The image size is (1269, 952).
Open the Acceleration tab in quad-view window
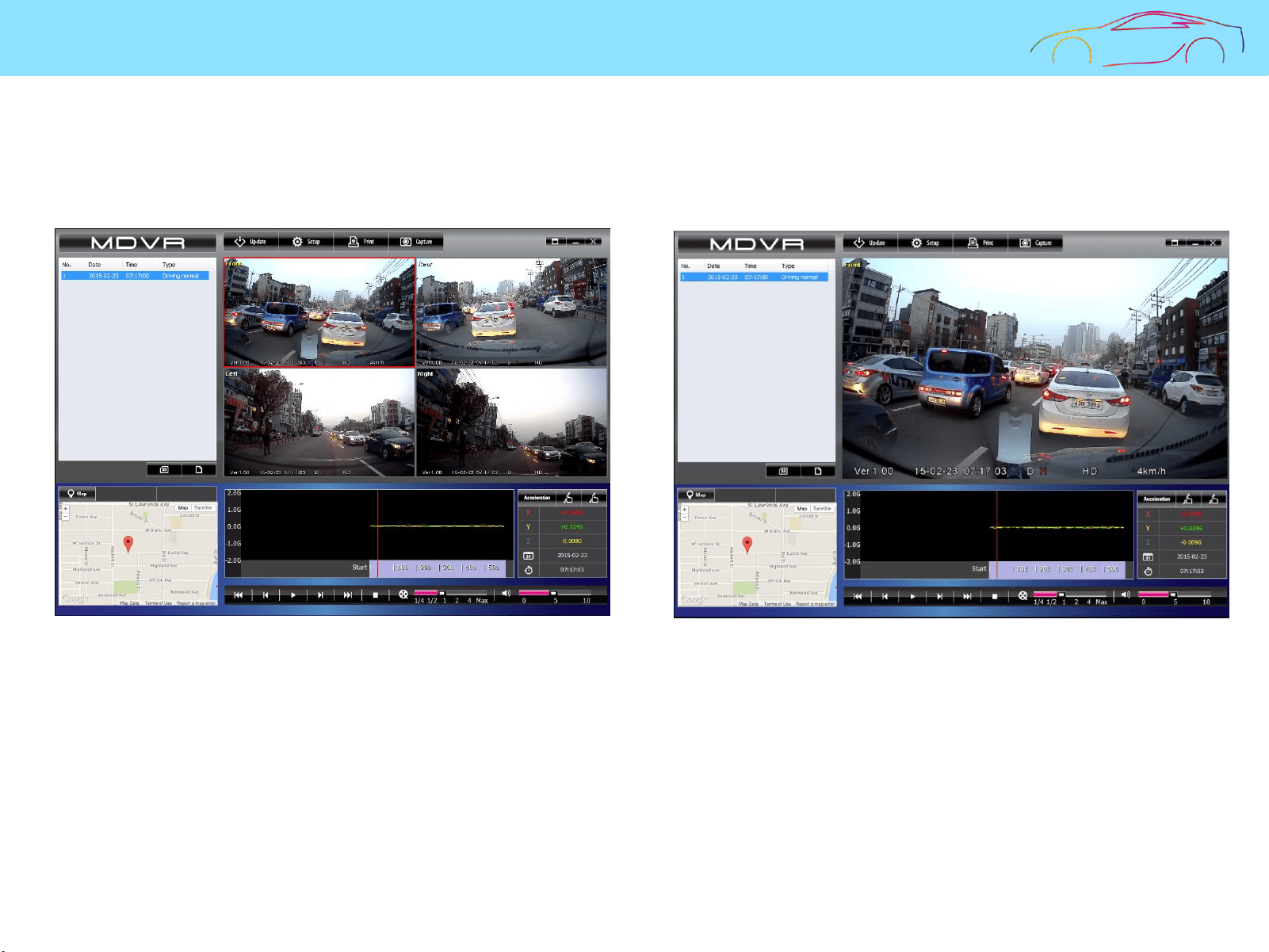[x=537, y=498]
